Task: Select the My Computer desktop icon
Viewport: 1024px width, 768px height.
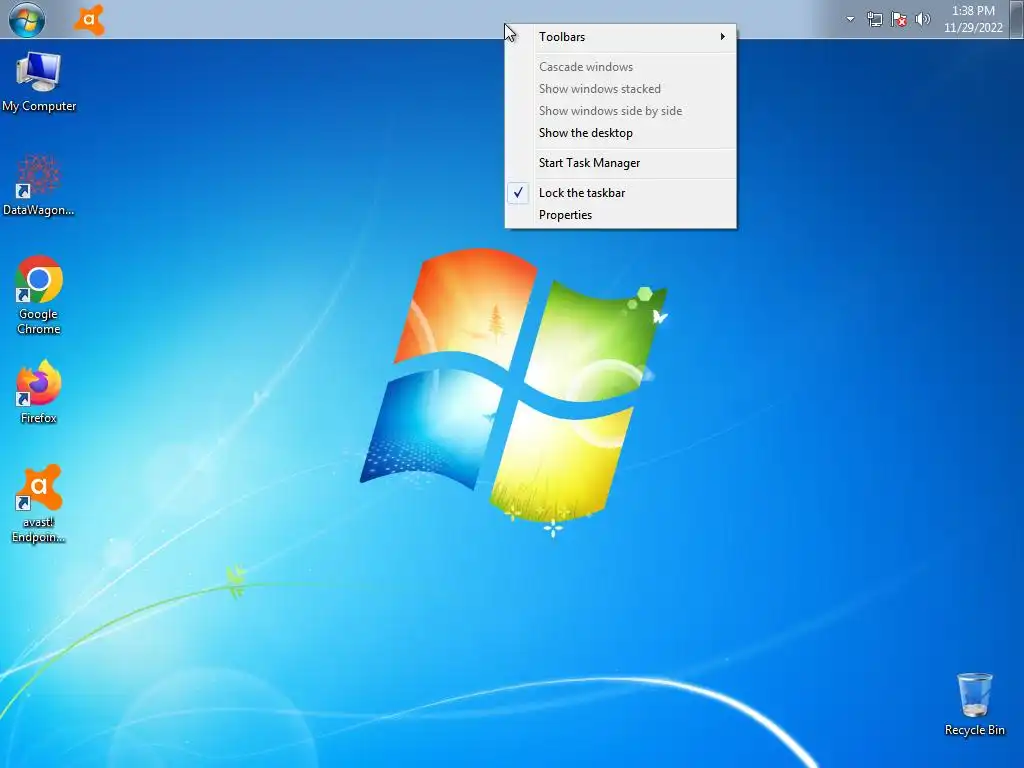Action: pyautogui.click(x=39, y=82)
